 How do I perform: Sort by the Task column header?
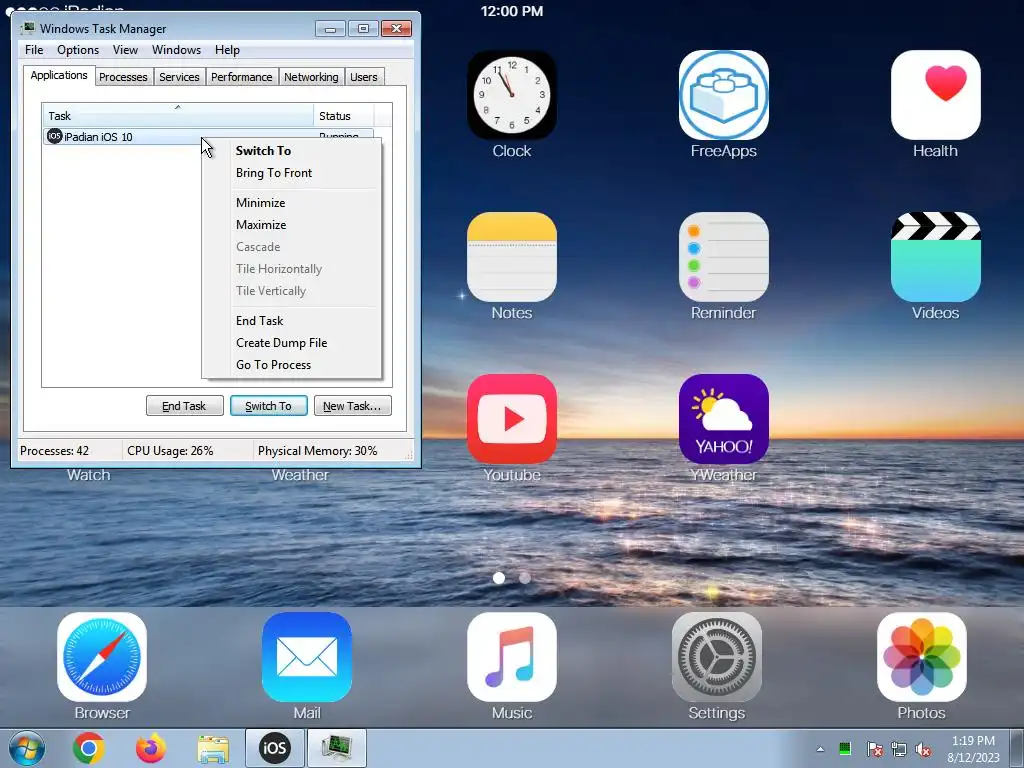pos(178,116)
